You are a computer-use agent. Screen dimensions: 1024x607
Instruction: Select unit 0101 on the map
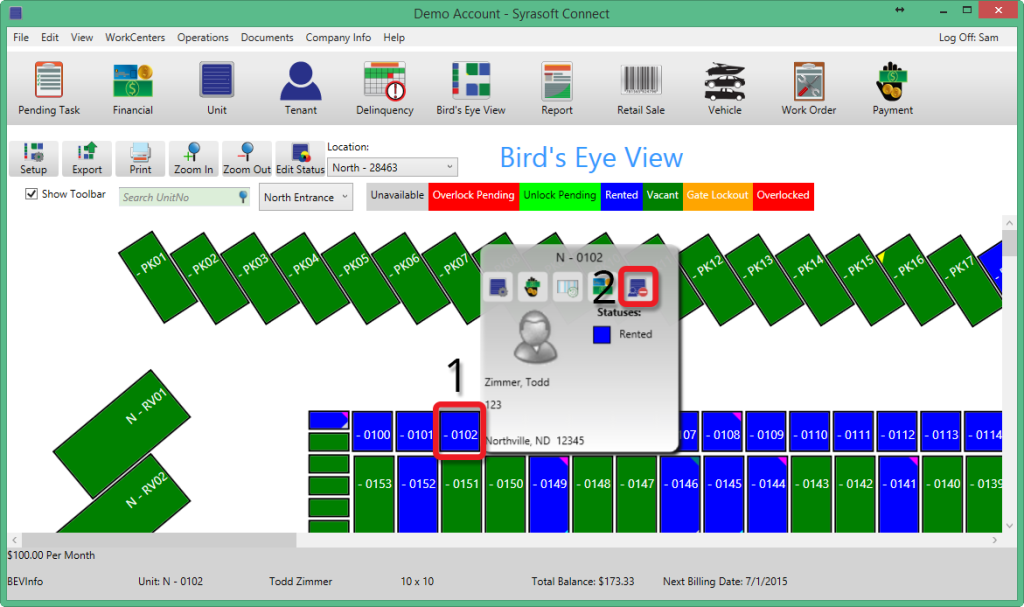(x=416, y=432)
